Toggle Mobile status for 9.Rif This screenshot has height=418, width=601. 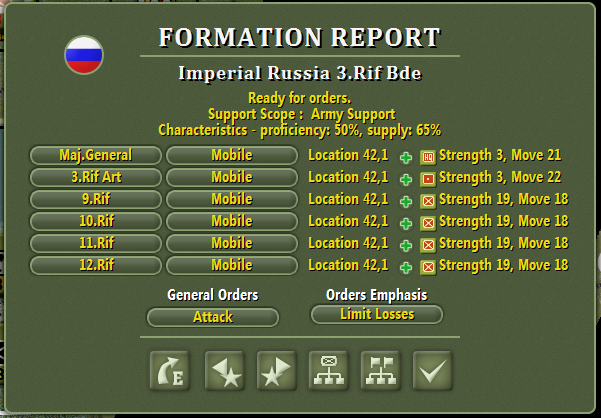[232, 199]
